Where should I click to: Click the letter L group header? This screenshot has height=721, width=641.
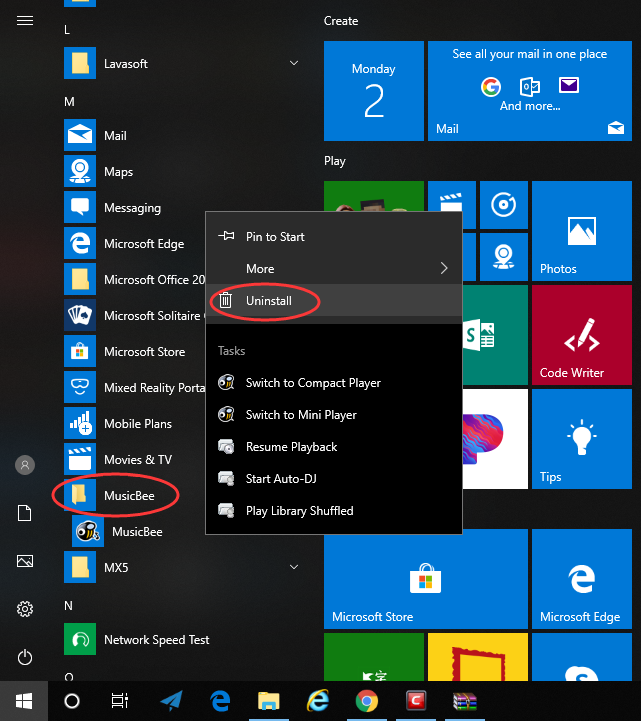pos(67,30)
